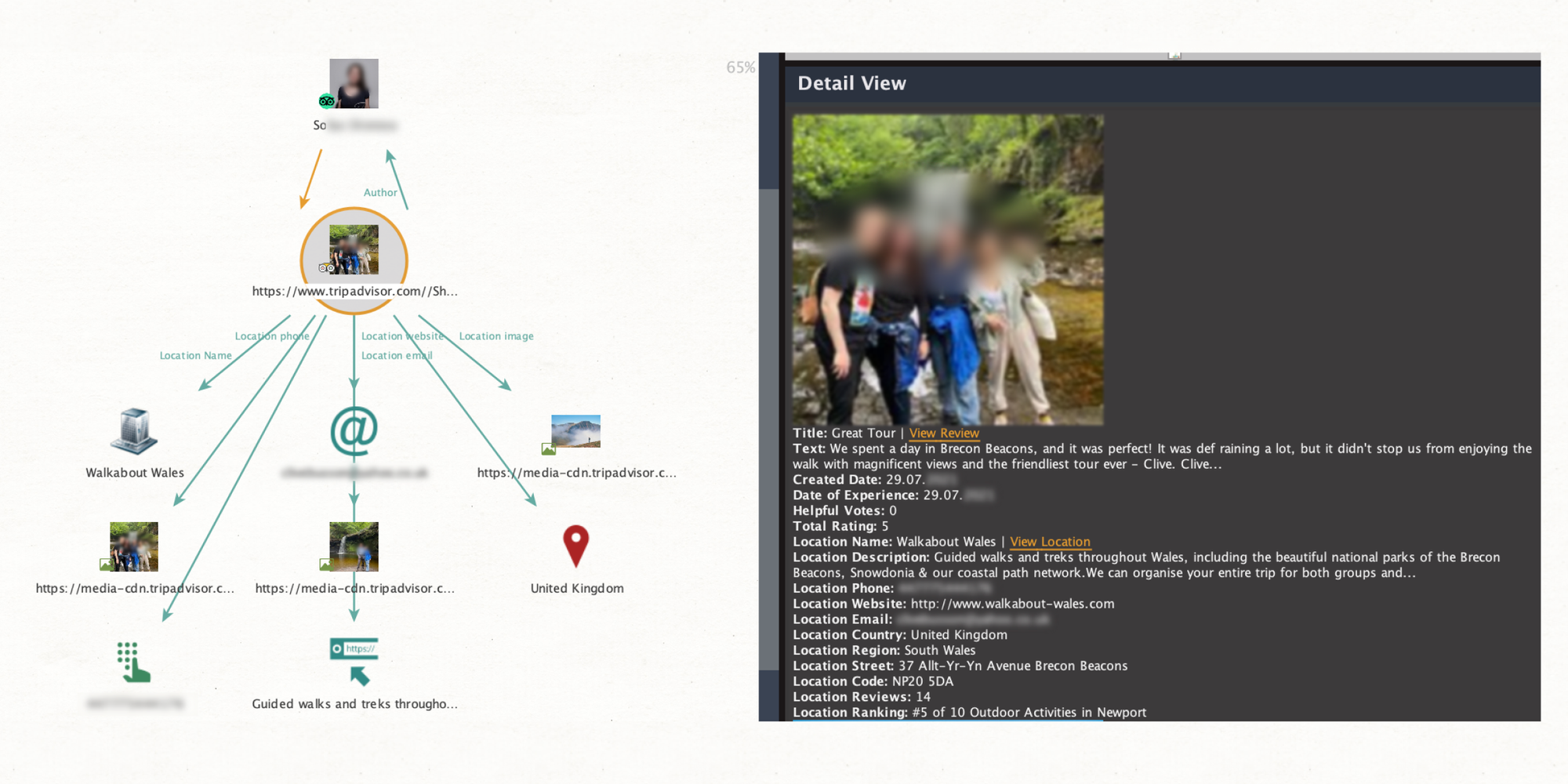Click the red United Kingdom location pin
Screen dimensions: 1568x784
(576, 546)
